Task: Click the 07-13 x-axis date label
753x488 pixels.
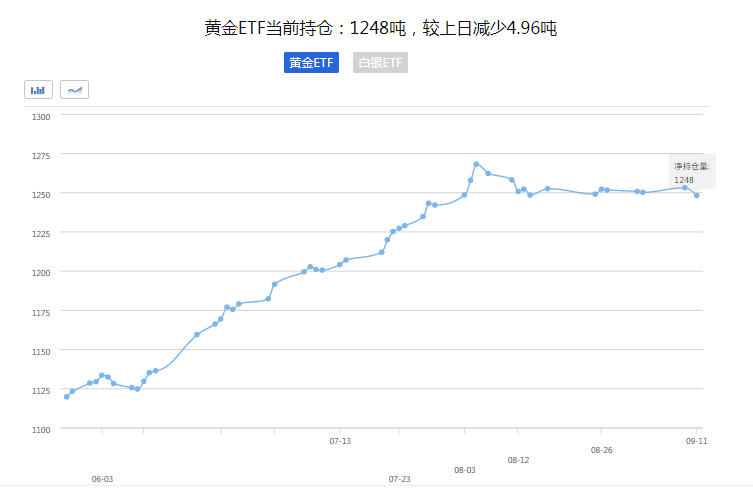Action: 340,441
